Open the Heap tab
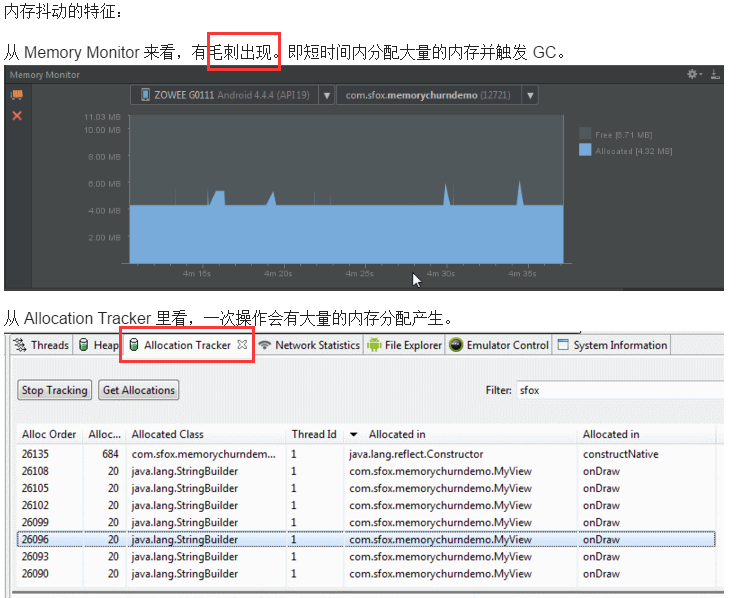Image resolution: width=752 pixels, height=598 pixels. tap(98, 345)
